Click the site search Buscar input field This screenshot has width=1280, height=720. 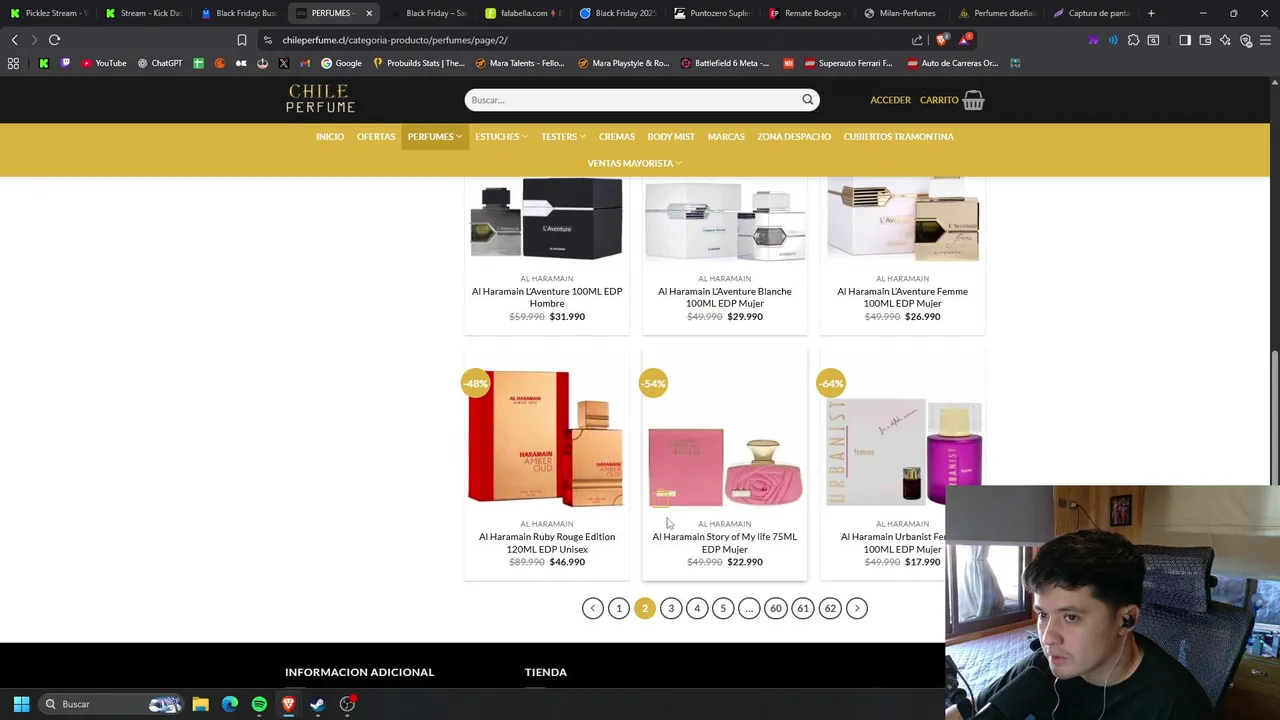click(632, 100)
